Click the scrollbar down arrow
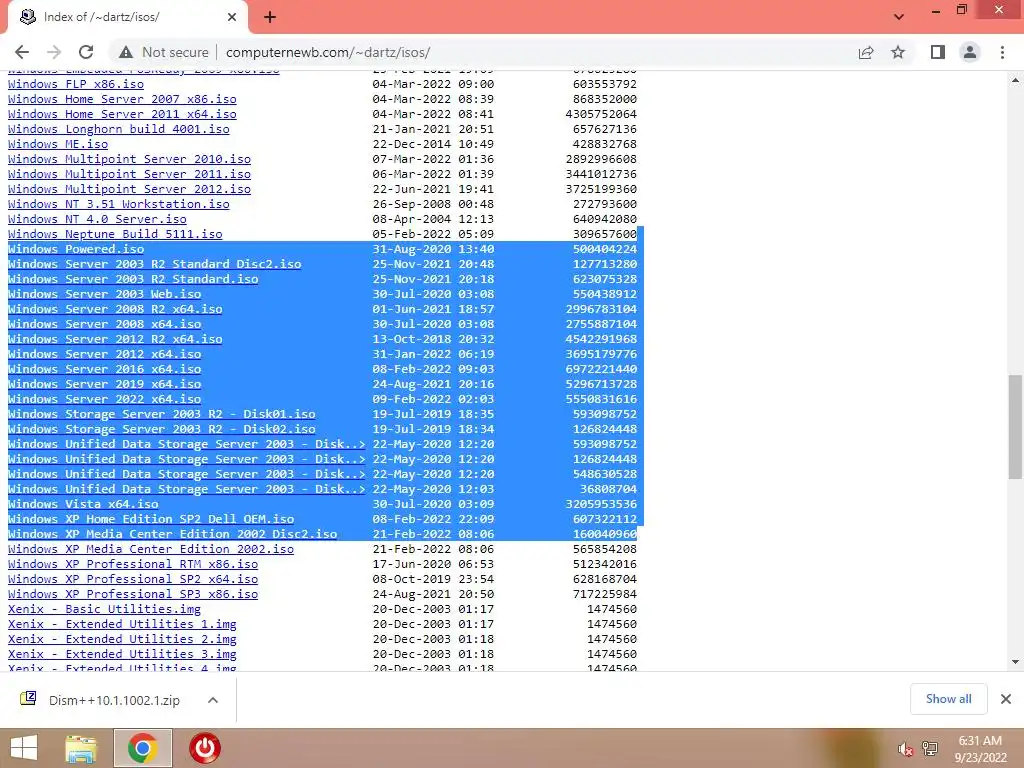Viewport: 1024px width, 768px height. pyautogui.click(x=1015, y=662)
